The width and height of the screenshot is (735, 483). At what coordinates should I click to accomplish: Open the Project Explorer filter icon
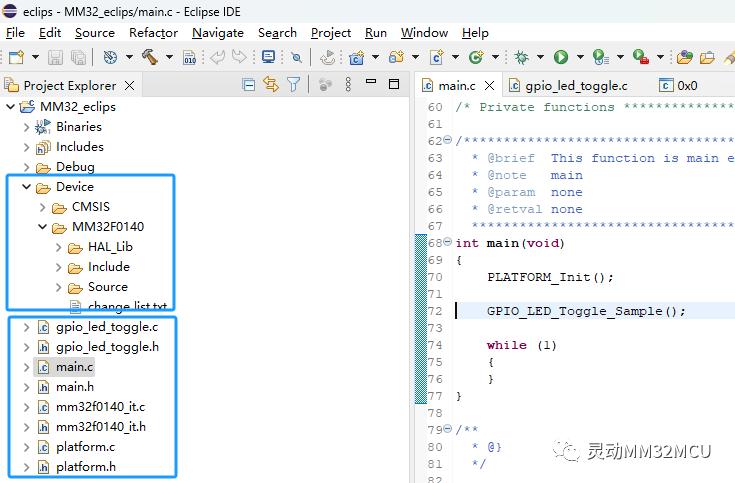pos(294,85)
